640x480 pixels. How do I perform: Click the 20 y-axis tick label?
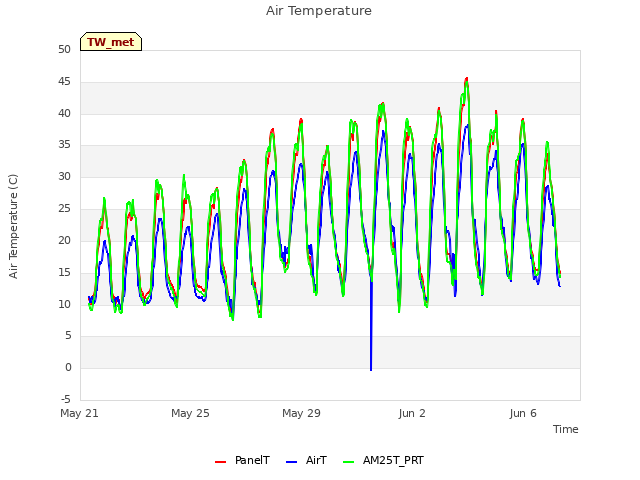coord(64,240)
